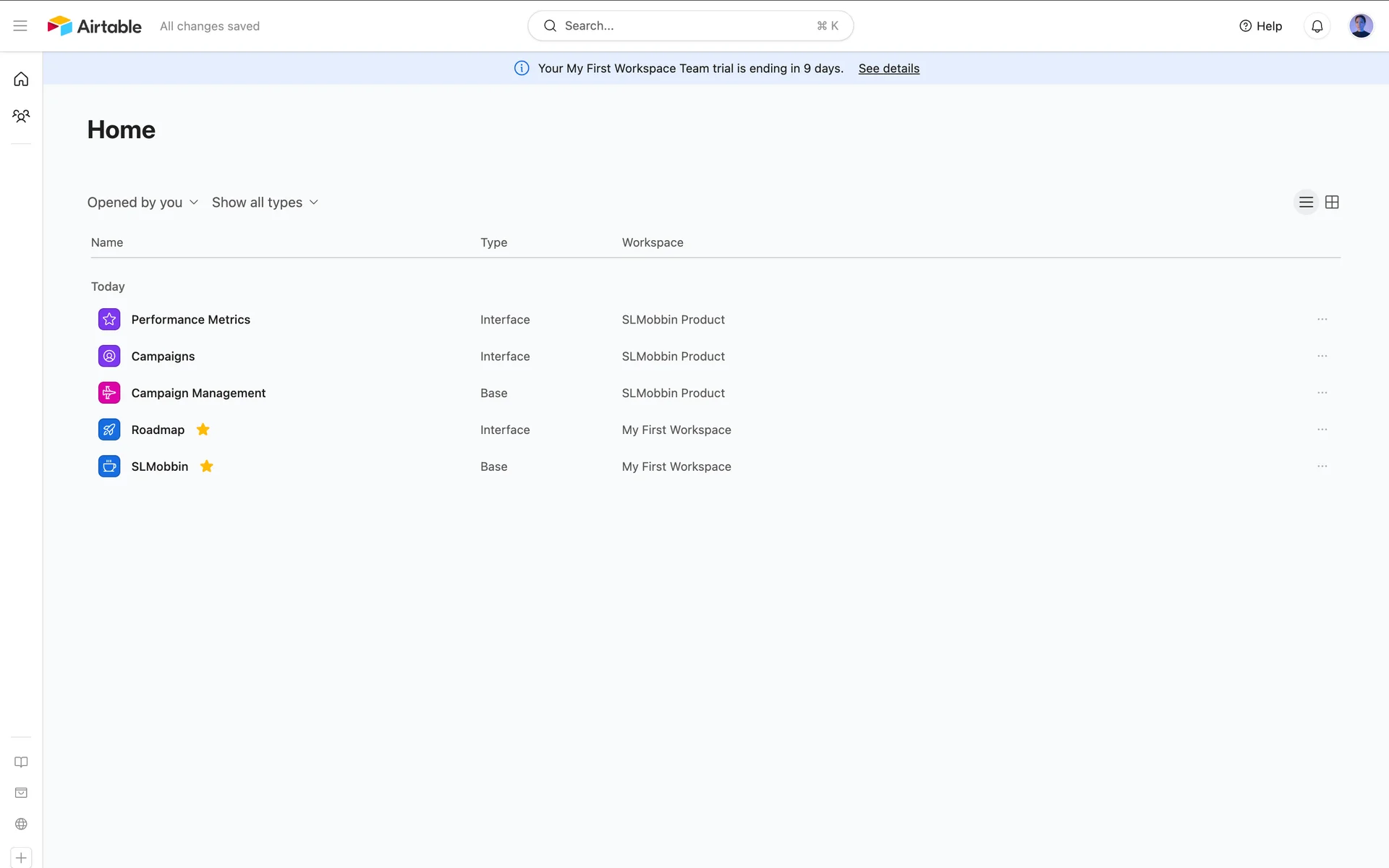Screen dimensions: 1389x868
Task: Open more options for Performance Metrics
Action: (1322, 320)
